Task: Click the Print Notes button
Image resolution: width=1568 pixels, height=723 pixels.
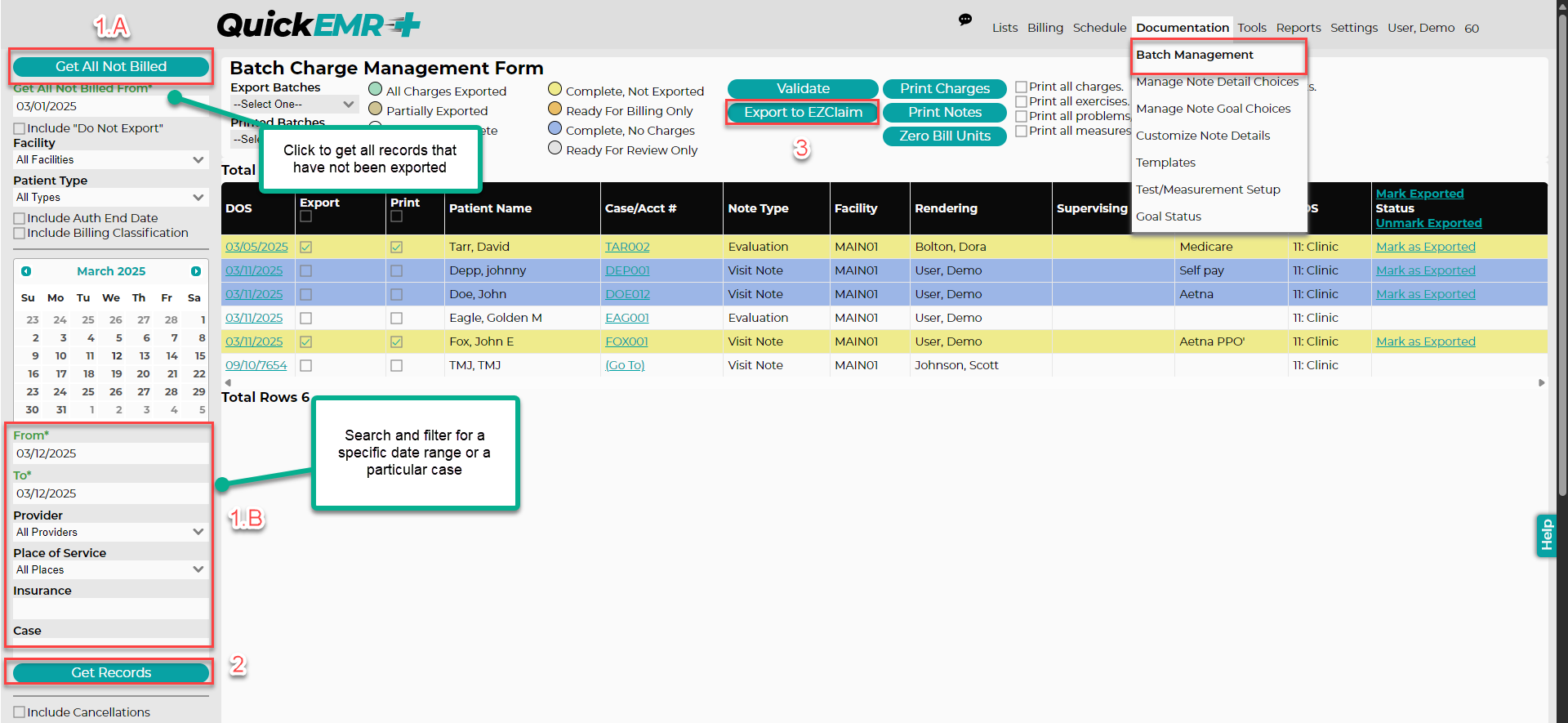Action: click(x=945, y=113)
